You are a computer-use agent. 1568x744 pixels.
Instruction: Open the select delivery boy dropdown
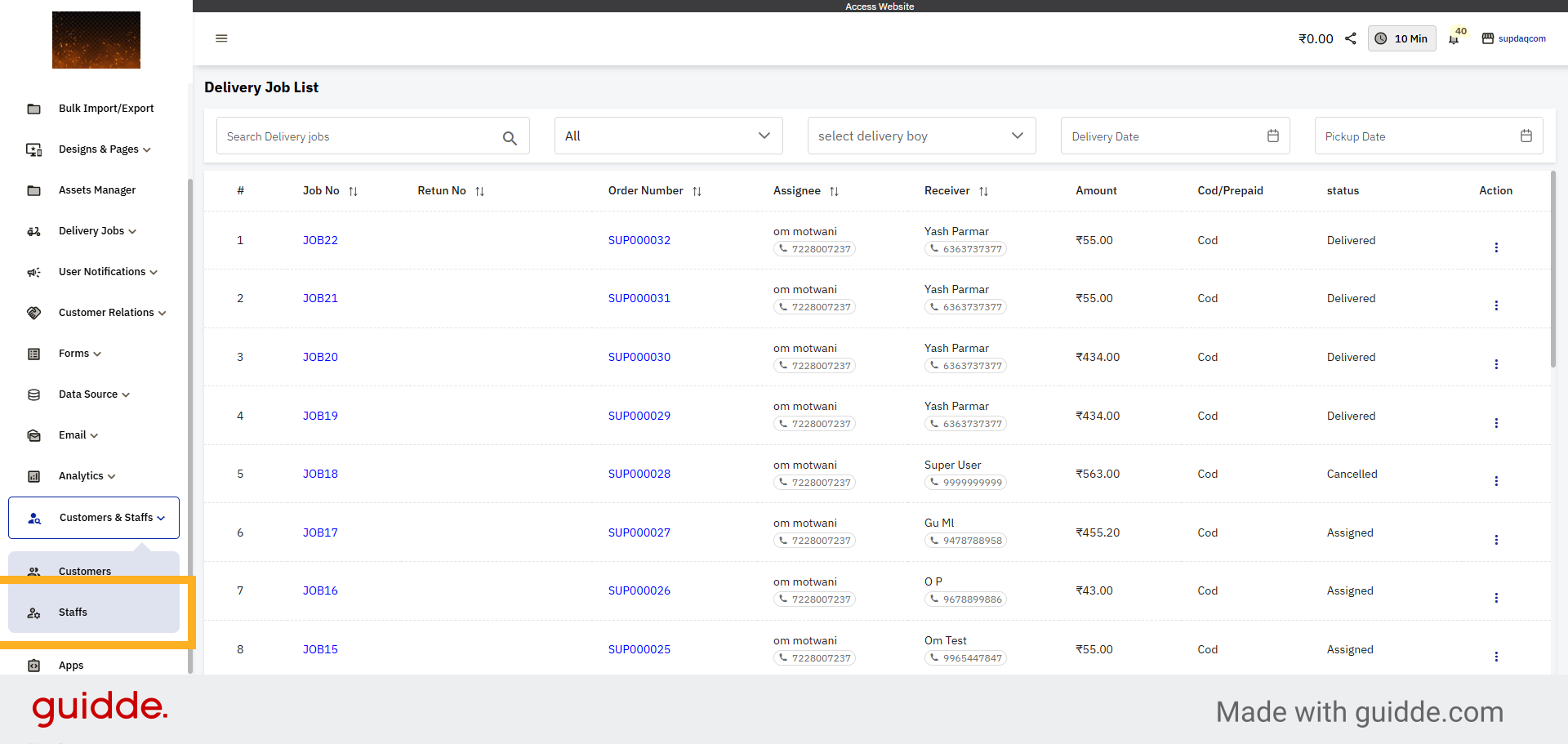coord(921,136)
